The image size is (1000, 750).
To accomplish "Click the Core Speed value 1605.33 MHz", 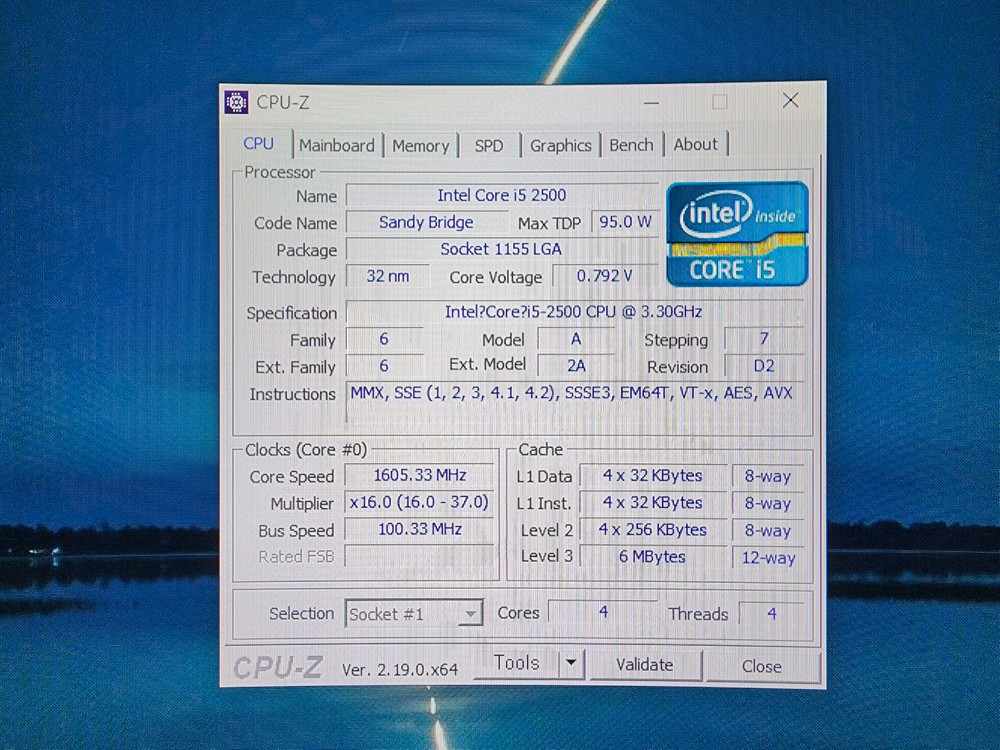I will coord(420,475).
